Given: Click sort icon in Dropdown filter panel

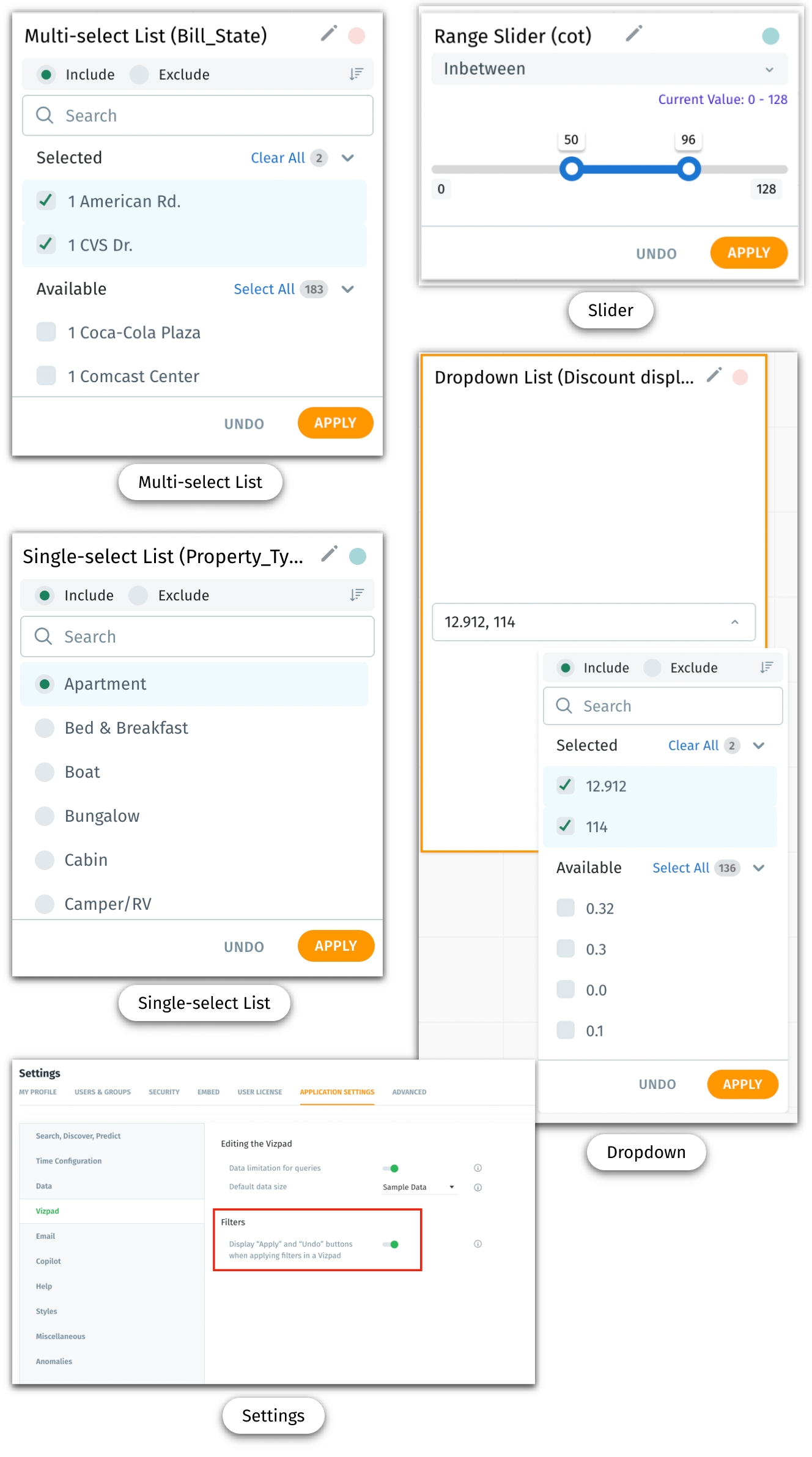Looking at the screenshot, I should [766, 667].
